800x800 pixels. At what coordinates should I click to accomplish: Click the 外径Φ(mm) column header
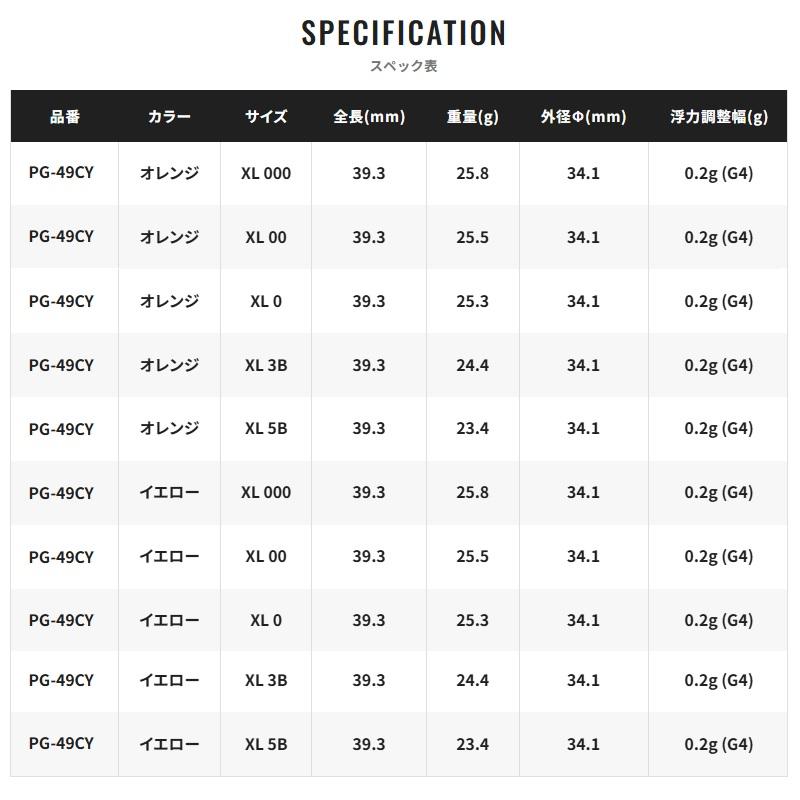click(x=583, y=116)
